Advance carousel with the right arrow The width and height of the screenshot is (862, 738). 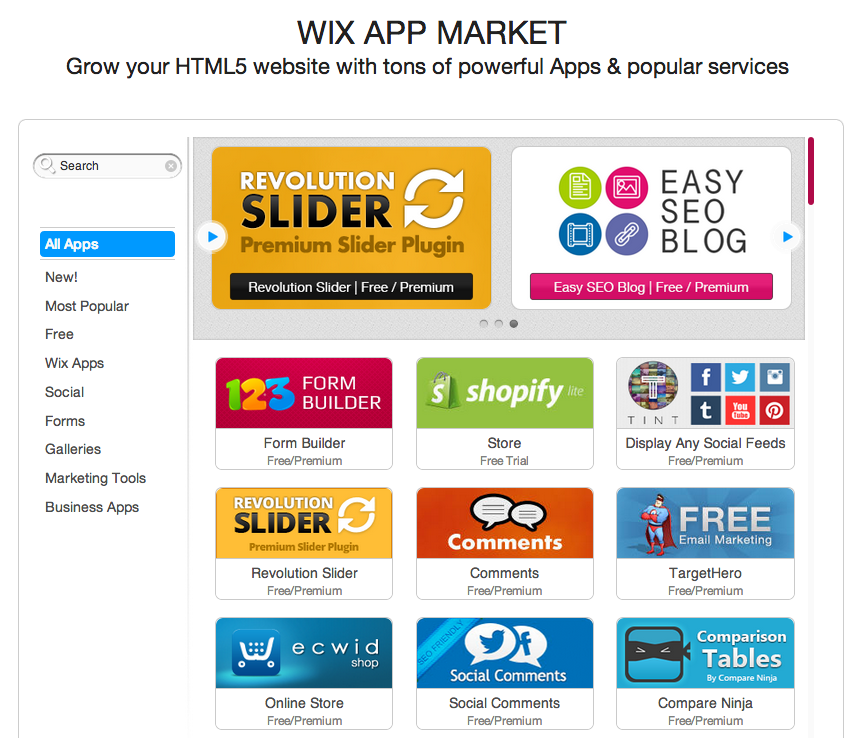pos(788,236)
